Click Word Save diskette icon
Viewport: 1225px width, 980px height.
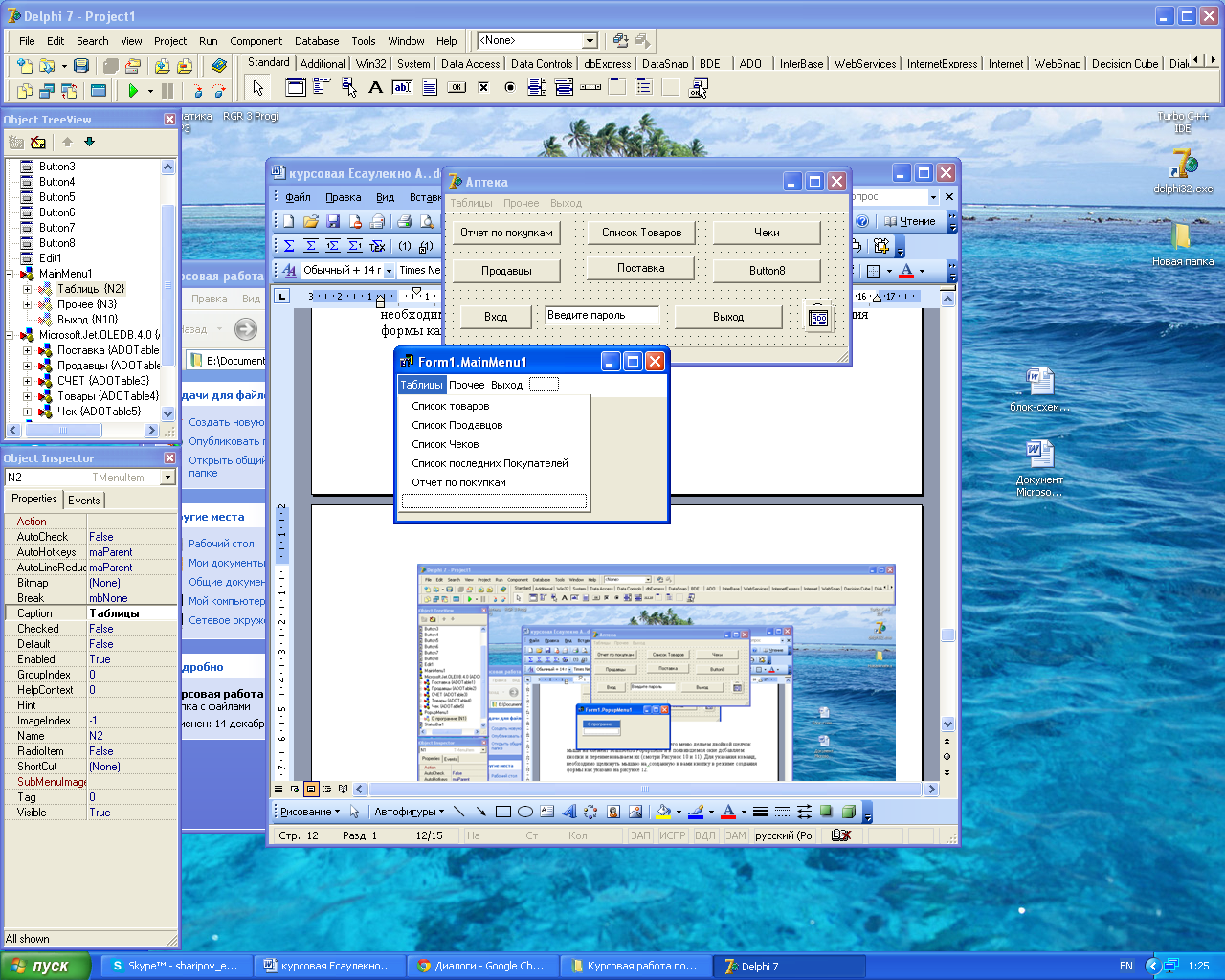click(333, 221)
